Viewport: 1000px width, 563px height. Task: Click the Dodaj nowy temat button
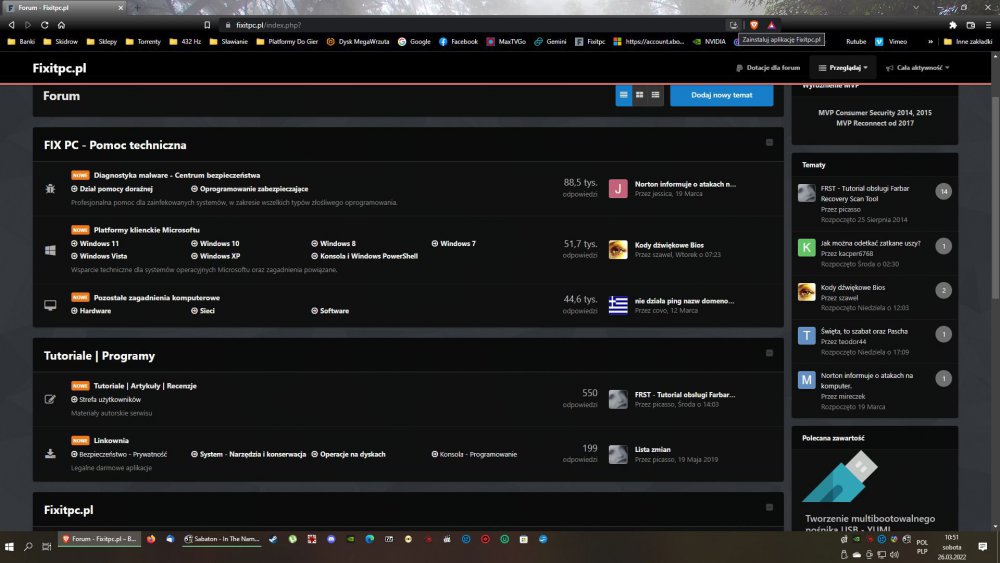pyautogui.click(x=721, y=94)
